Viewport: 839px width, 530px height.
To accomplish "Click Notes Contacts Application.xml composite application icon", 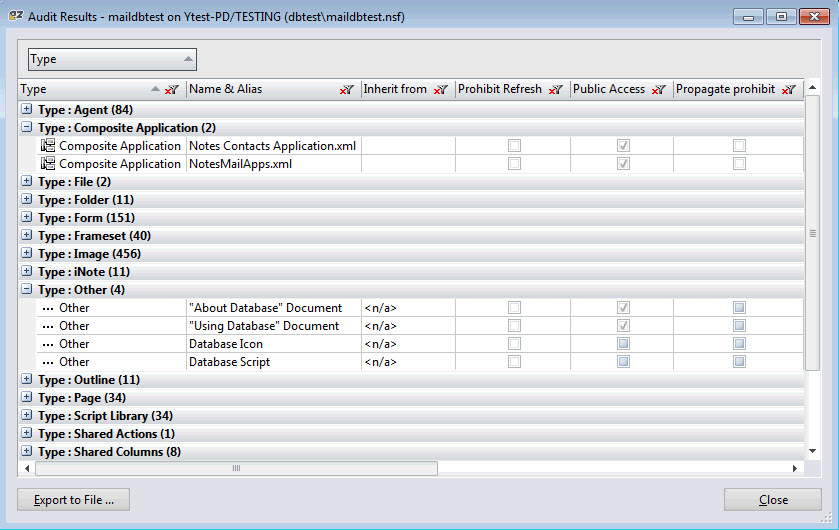I will click(47, 146).
